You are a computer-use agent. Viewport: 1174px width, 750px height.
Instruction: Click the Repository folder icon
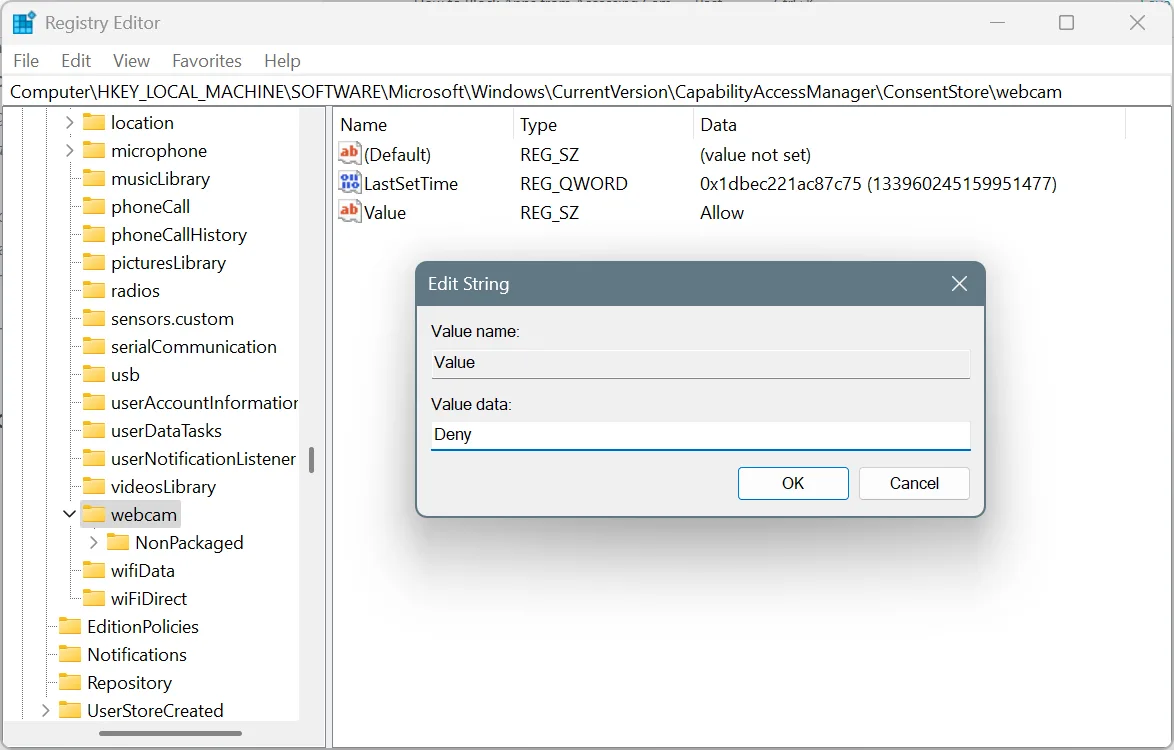pyautogui.click(x=70, y=682)
